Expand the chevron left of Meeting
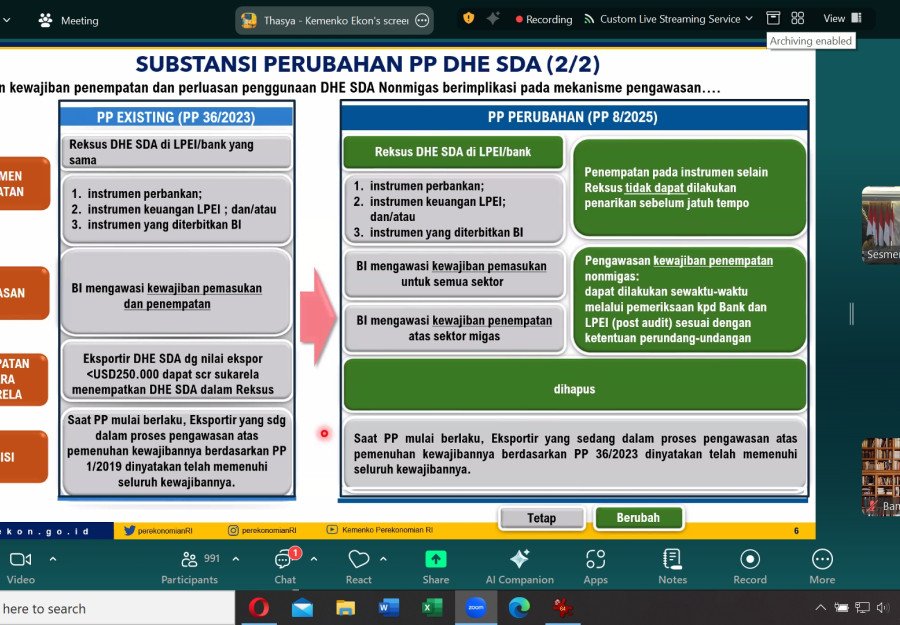The height and width of the screenshot is (625, 900). click(6, 20)
